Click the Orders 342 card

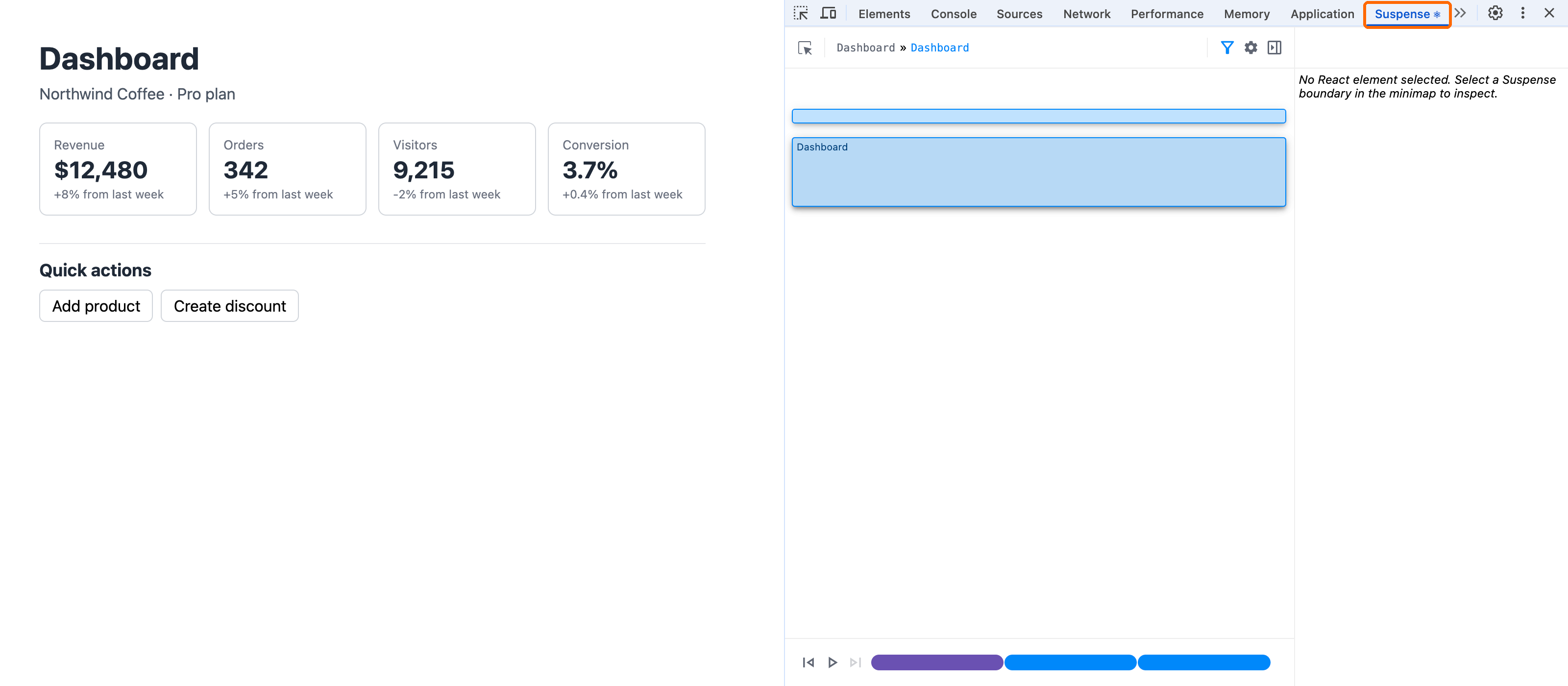click(287, 169)
